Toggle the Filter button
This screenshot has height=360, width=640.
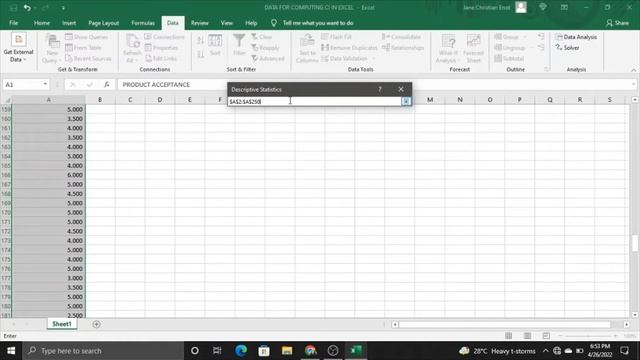point(239,45)
